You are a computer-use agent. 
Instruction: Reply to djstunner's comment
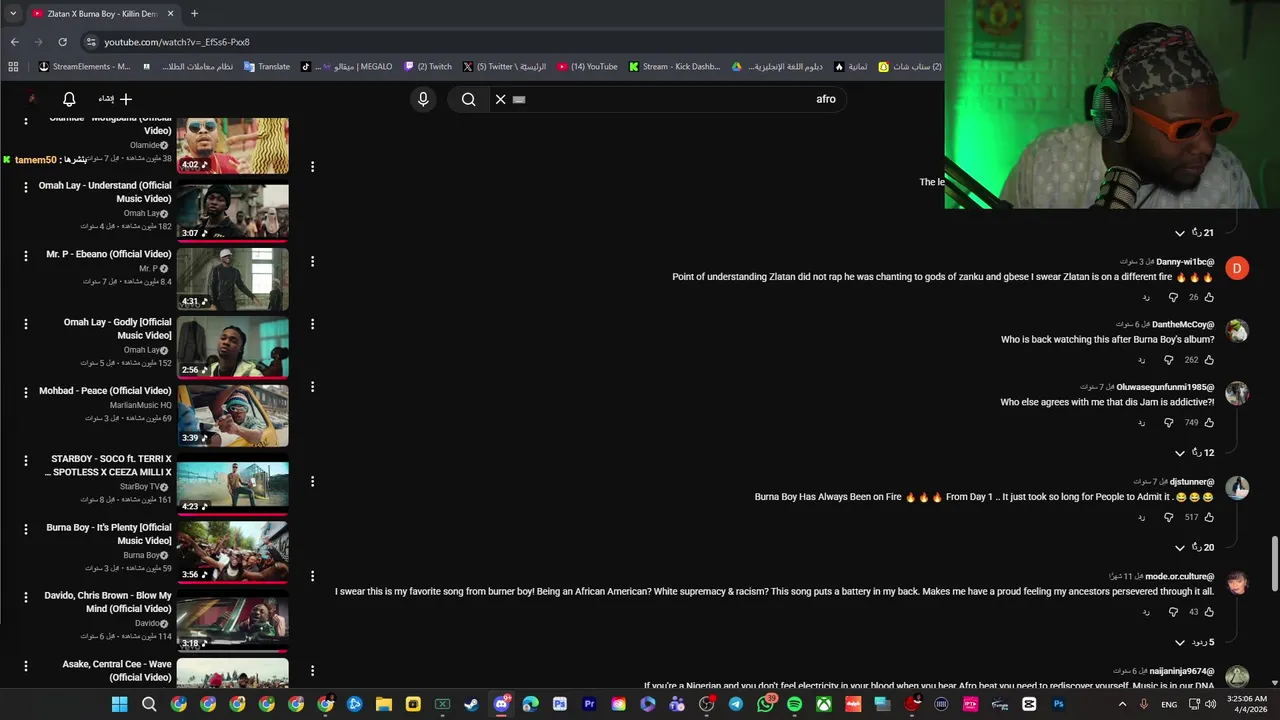coord(1141,517)
